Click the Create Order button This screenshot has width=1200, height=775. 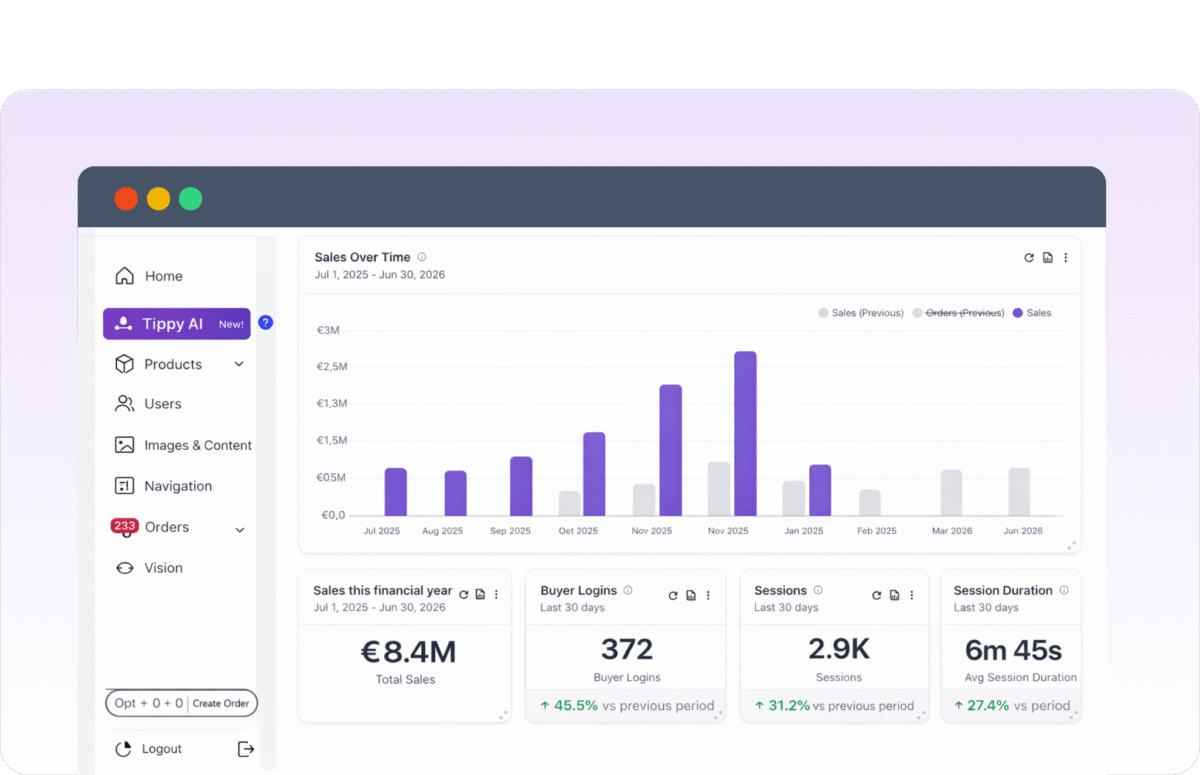tap(221, 703)
